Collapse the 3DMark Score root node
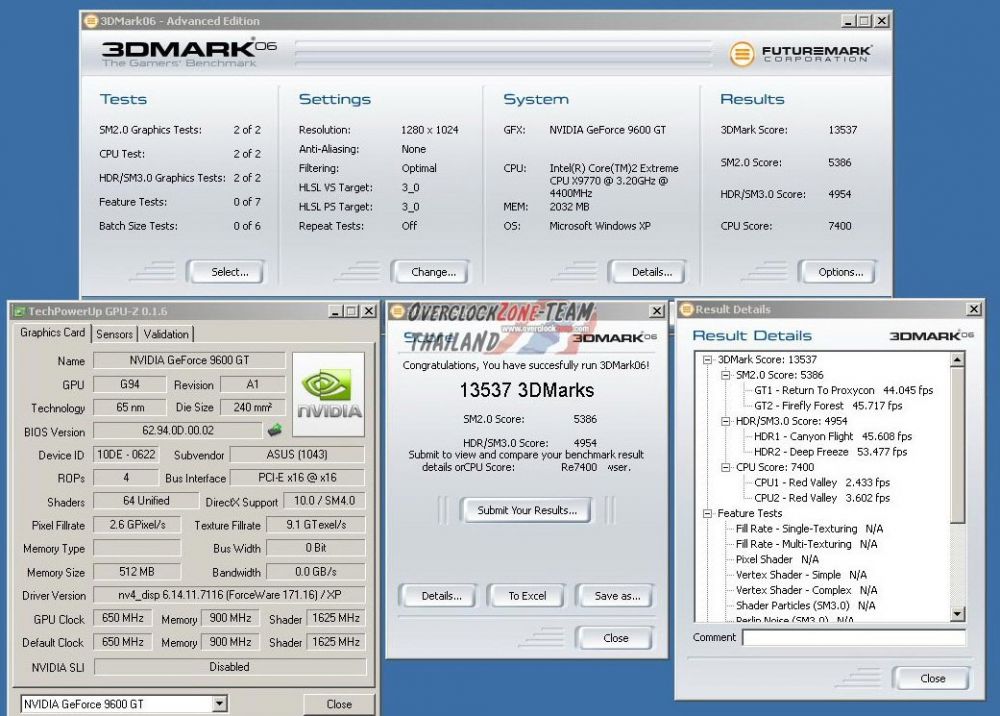 tap(707, 360)
